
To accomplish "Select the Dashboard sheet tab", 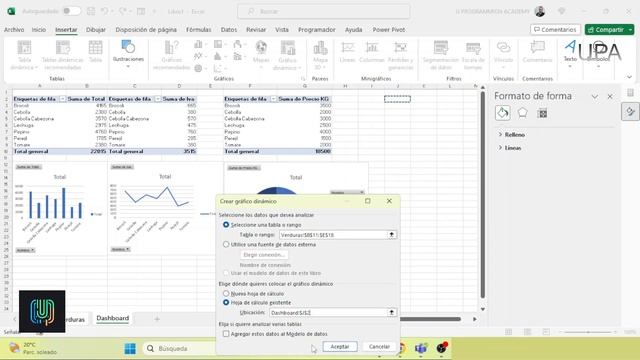I will coord(113,318).
